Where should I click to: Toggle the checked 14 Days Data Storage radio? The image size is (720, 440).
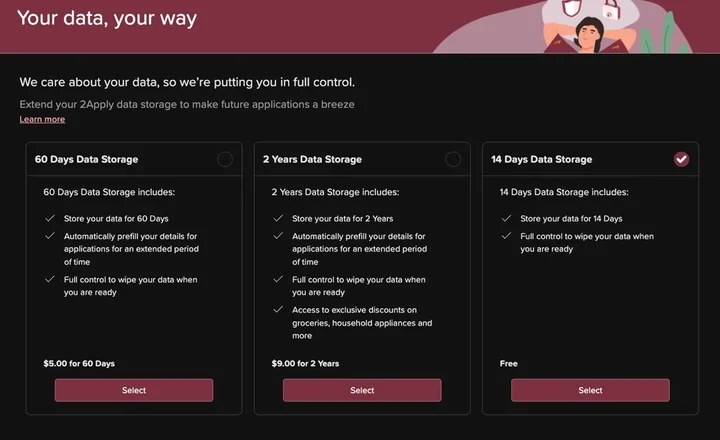point(681,159)
